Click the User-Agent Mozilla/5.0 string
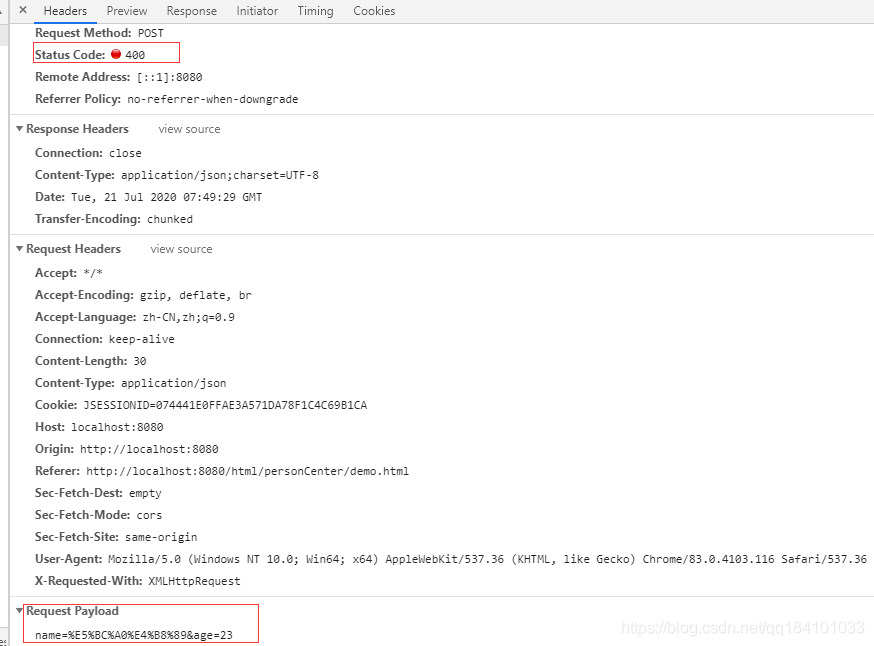This screenshot has height=646, width=874. pyautogui.click(x=488, y=559)
